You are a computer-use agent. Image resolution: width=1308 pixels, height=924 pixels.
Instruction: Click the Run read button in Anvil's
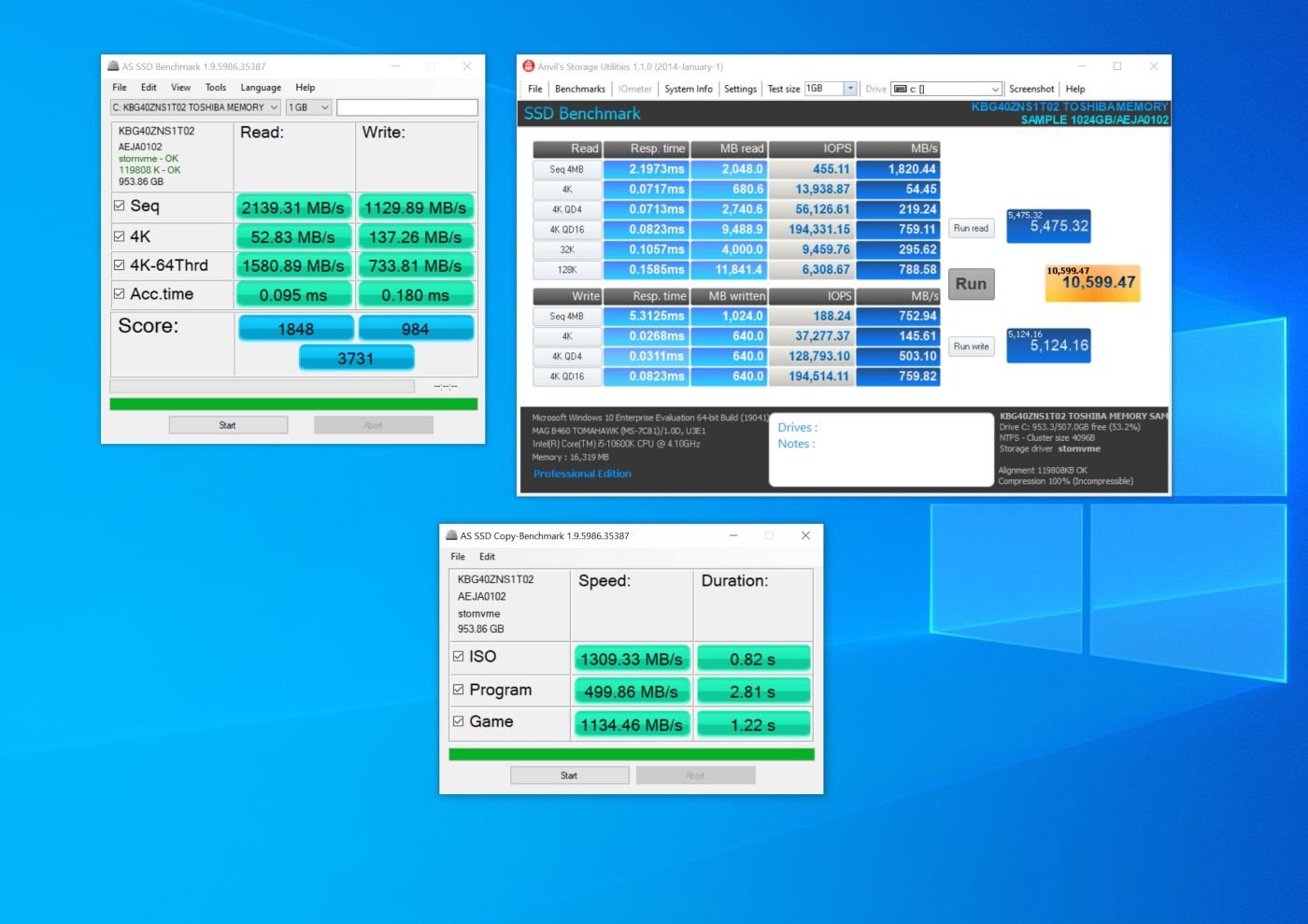click(x=971, y=228)
